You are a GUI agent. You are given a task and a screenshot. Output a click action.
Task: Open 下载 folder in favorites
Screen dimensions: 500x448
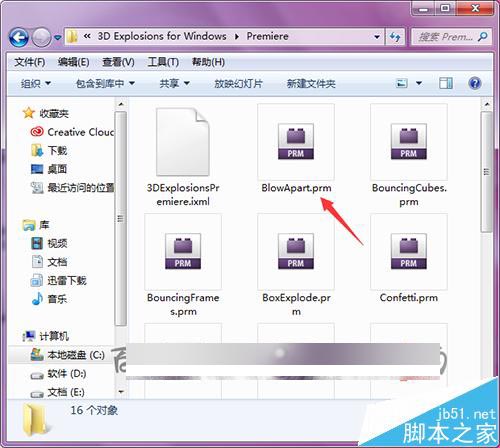57,151
